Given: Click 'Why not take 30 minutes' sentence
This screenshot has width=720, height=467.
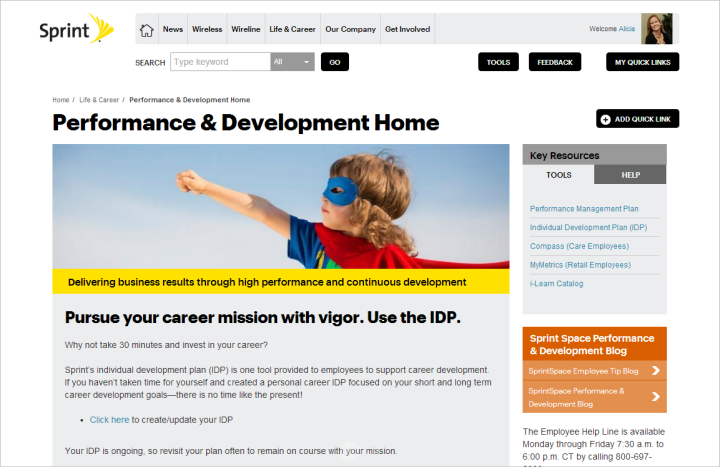Looking at the screenshot, I should point(166,345).
